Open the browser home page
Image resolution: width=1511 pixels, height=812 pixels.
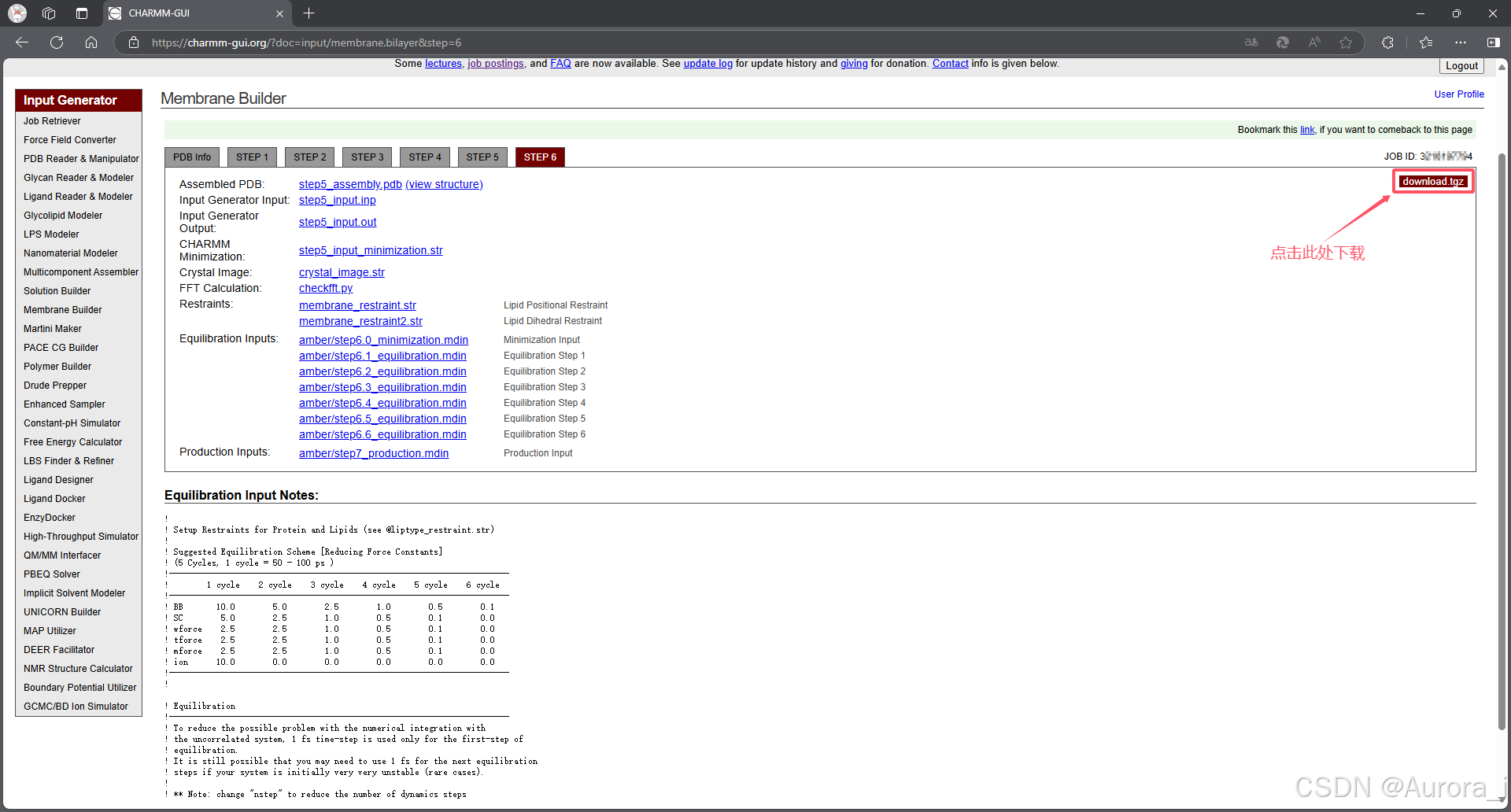(x=91, y=42)
